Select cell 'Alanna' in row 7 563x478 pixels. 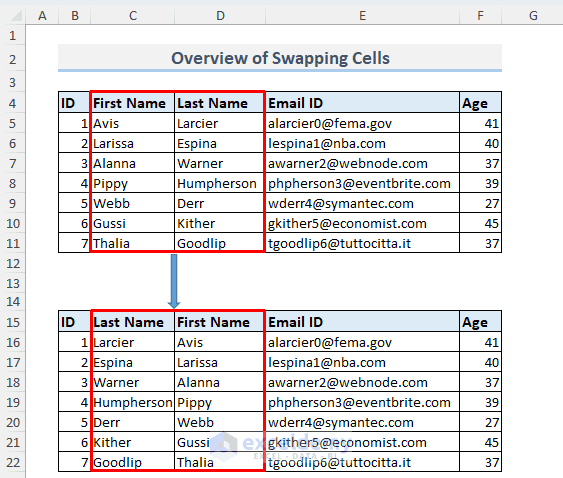(x=132, y=163)
